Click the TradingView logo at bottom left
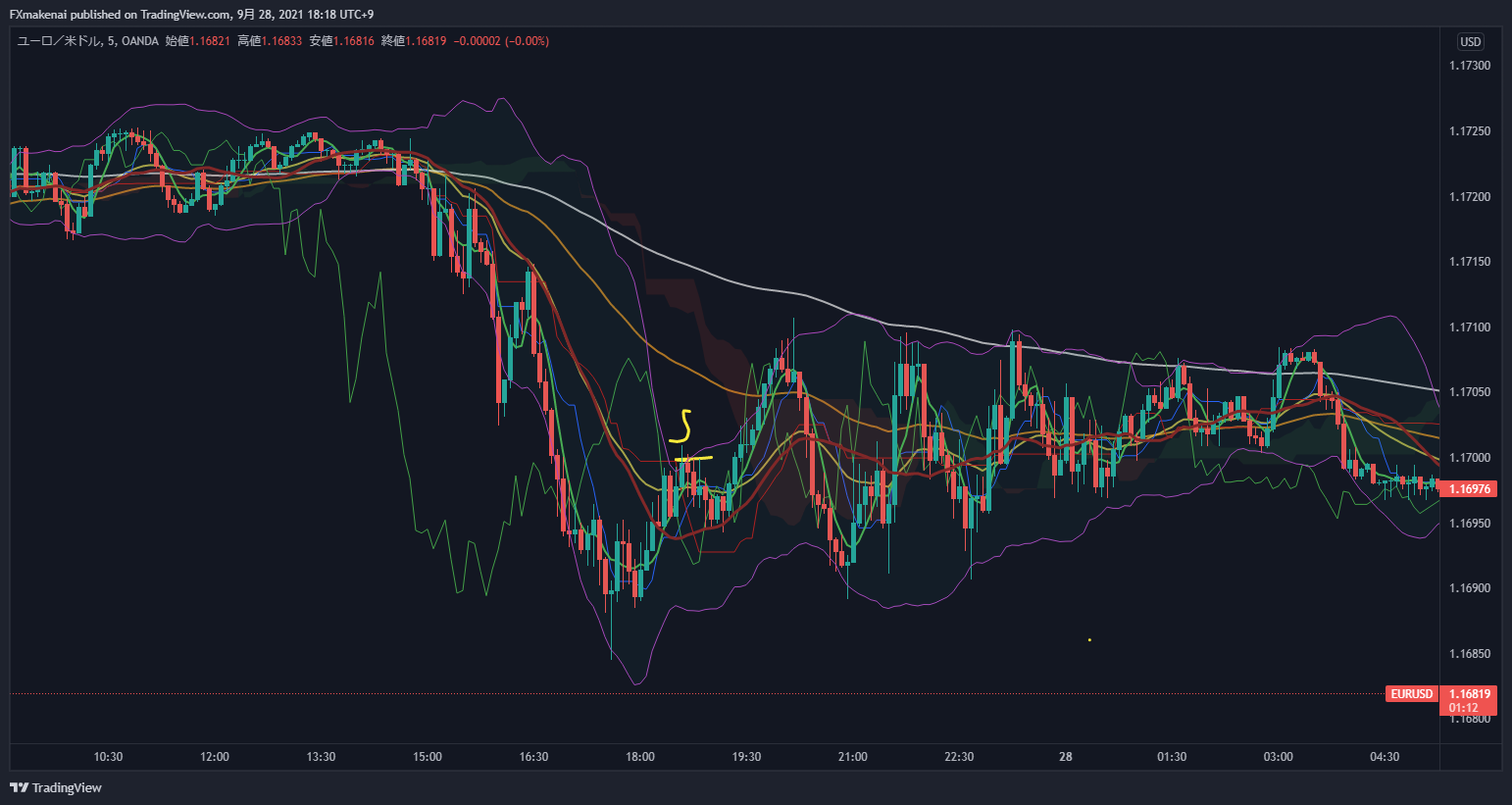Image resolution: width=1512 pixels, height=805 pixels. pyautogui.click(x=56, y=787)
